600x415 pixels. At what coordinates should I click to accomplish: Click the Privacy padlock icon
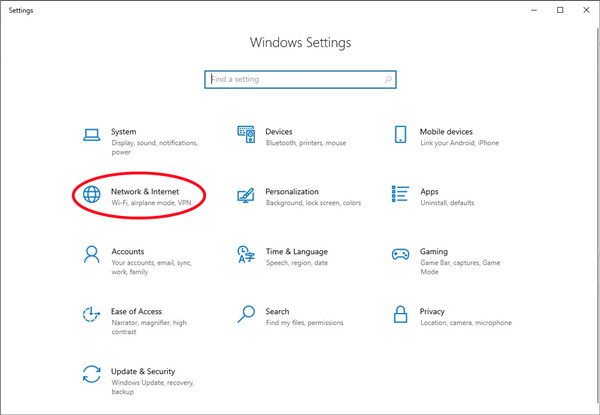pos(400,314)
